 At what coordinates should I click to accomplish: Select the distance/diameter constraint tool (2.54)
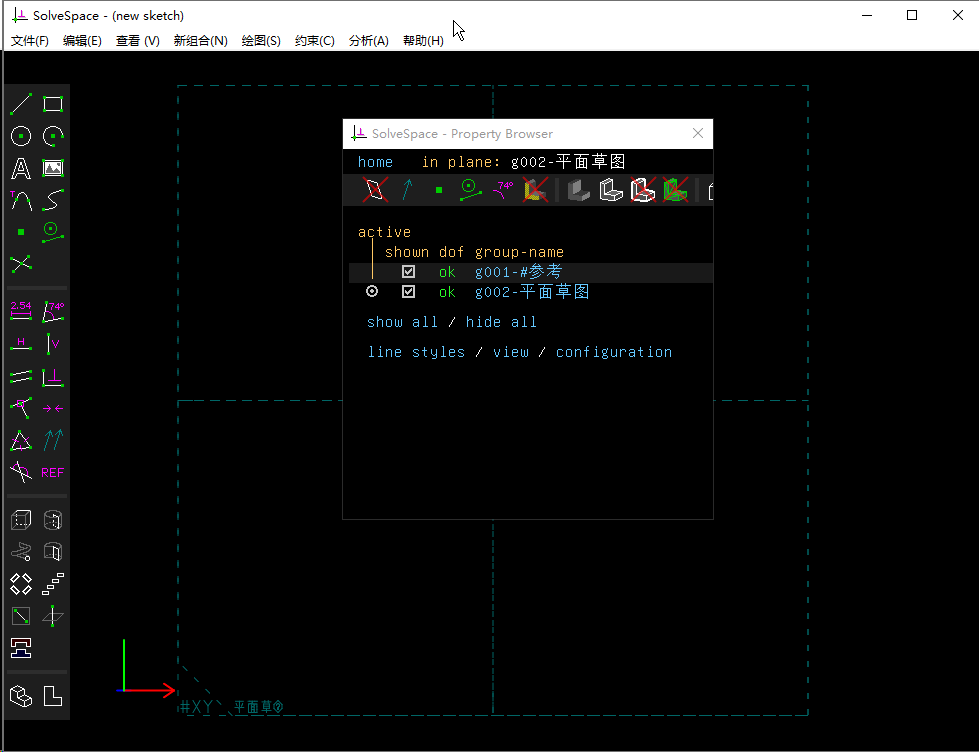(20, 311)
